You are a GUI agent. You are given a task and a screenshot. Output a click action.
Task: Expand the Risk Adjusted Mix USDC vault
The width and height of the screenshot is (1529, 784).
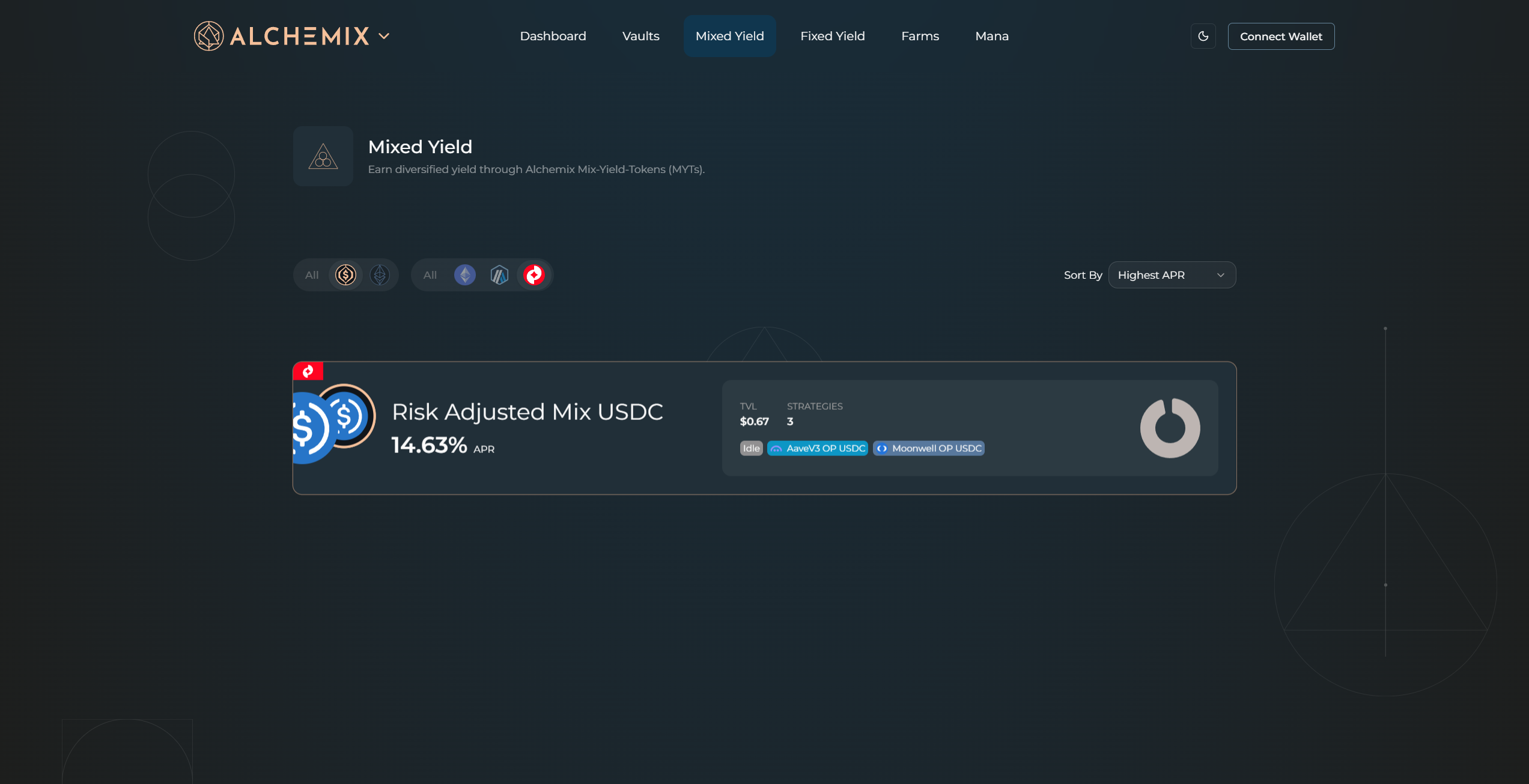coord(527,412)
